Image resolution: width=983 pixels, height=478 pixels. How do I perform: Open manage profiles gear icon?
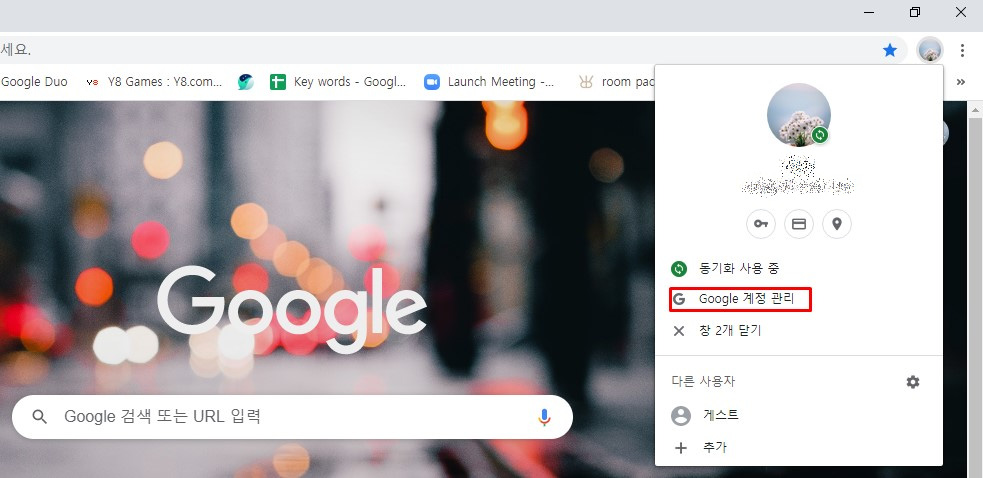[913, 381]
